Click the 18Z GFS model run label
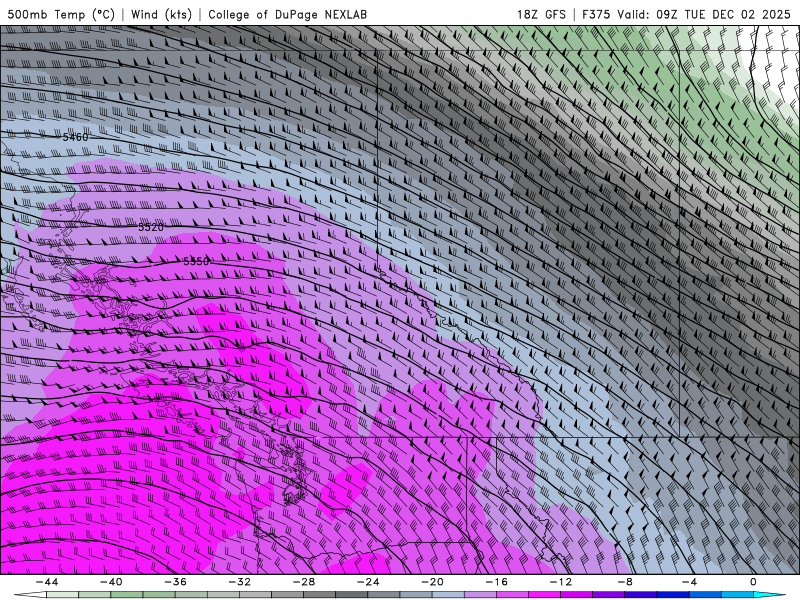800x600 pixels. point(541,14)
